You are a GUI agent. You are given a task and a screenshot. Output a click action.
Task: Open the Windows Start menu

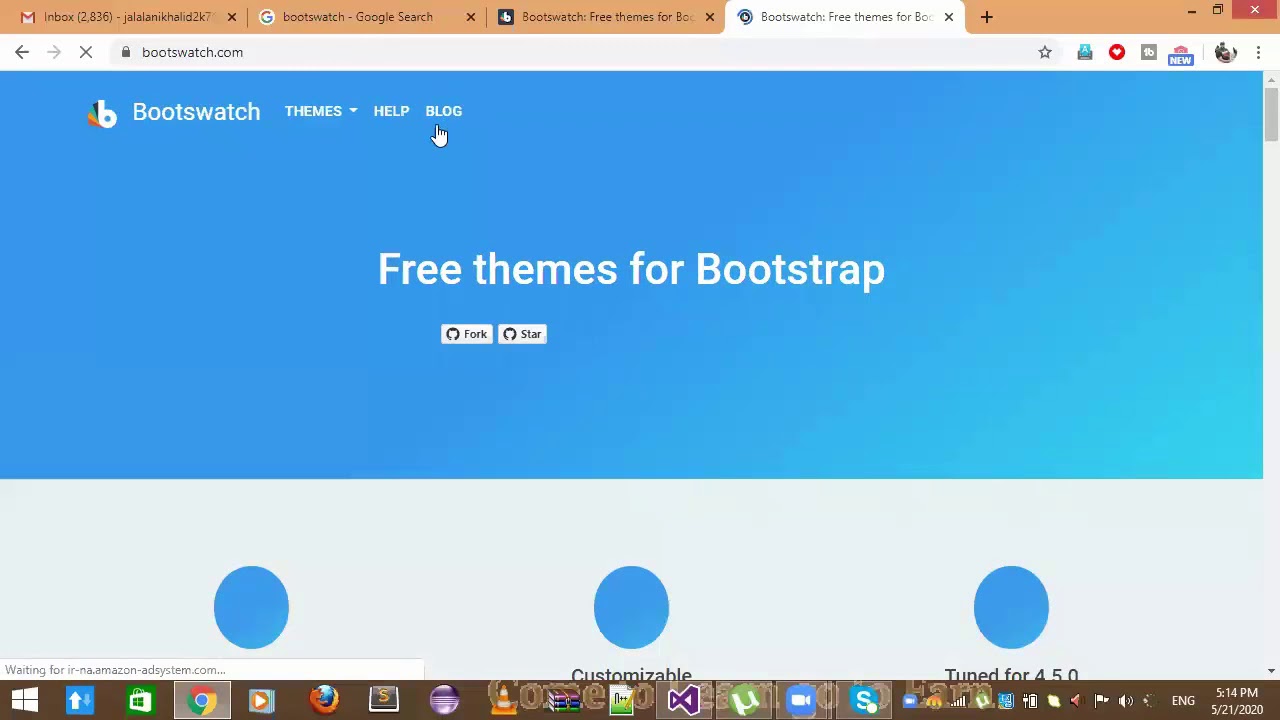click(25, 700)
